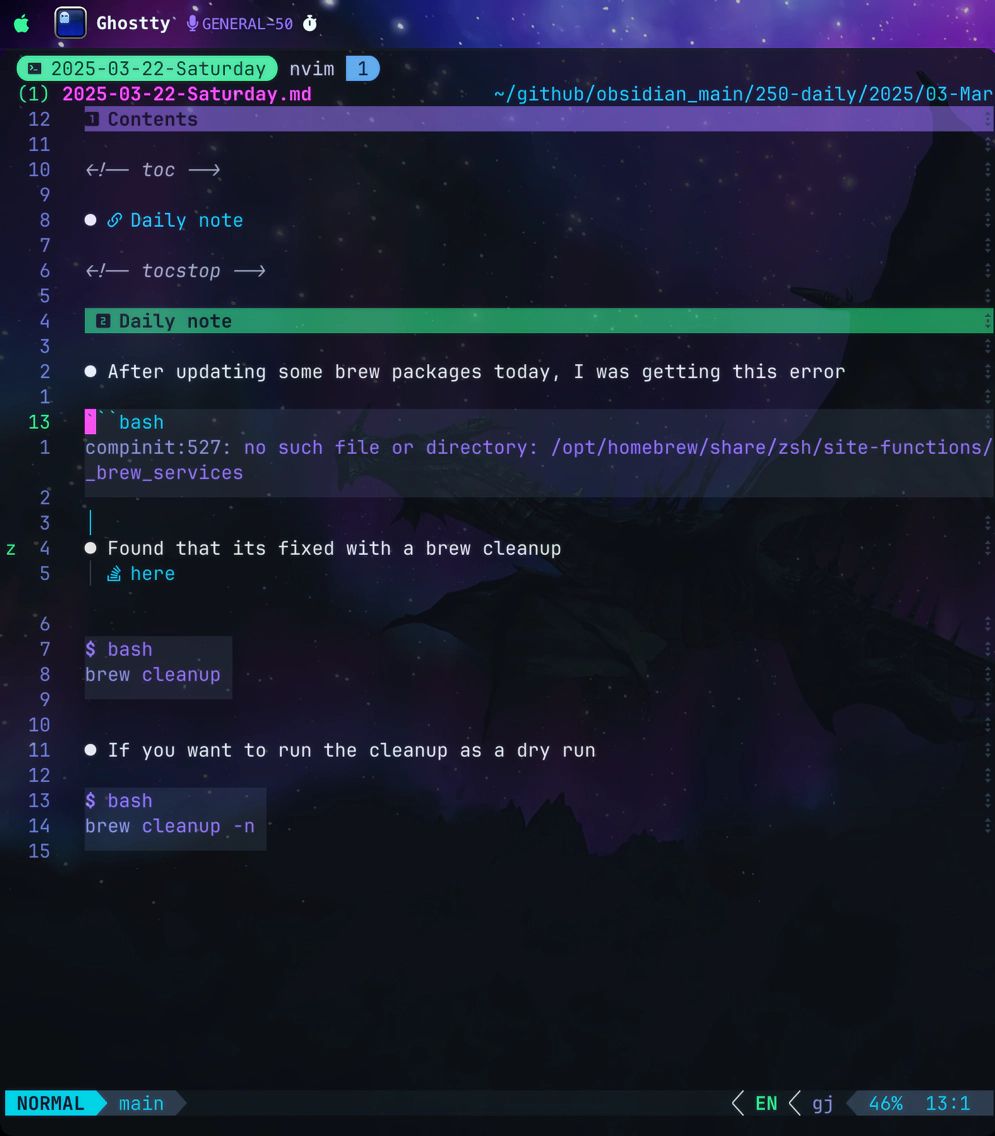
Task: Open the Apple menu
Action: [x=21, y=23]
